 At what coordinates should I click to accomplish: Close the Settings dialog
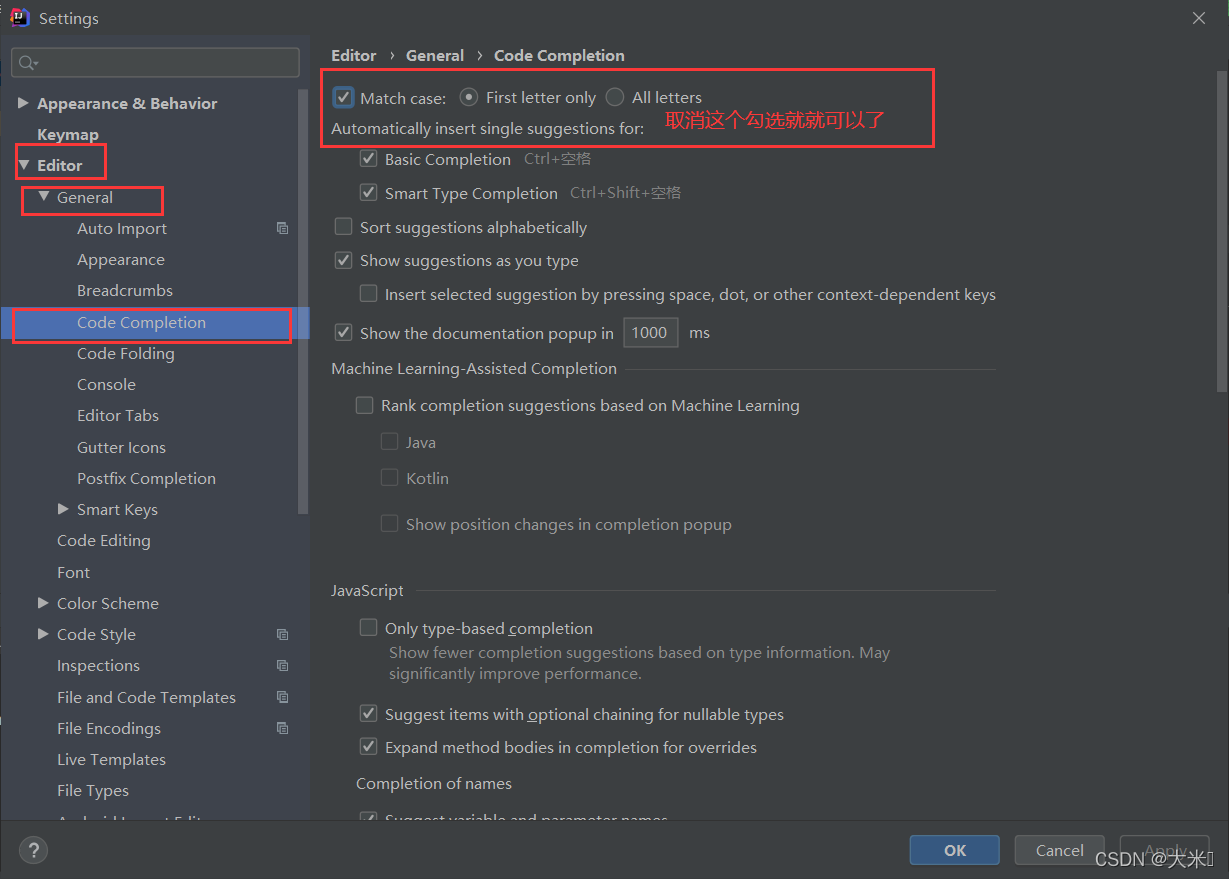click(x=1199, y=18)
